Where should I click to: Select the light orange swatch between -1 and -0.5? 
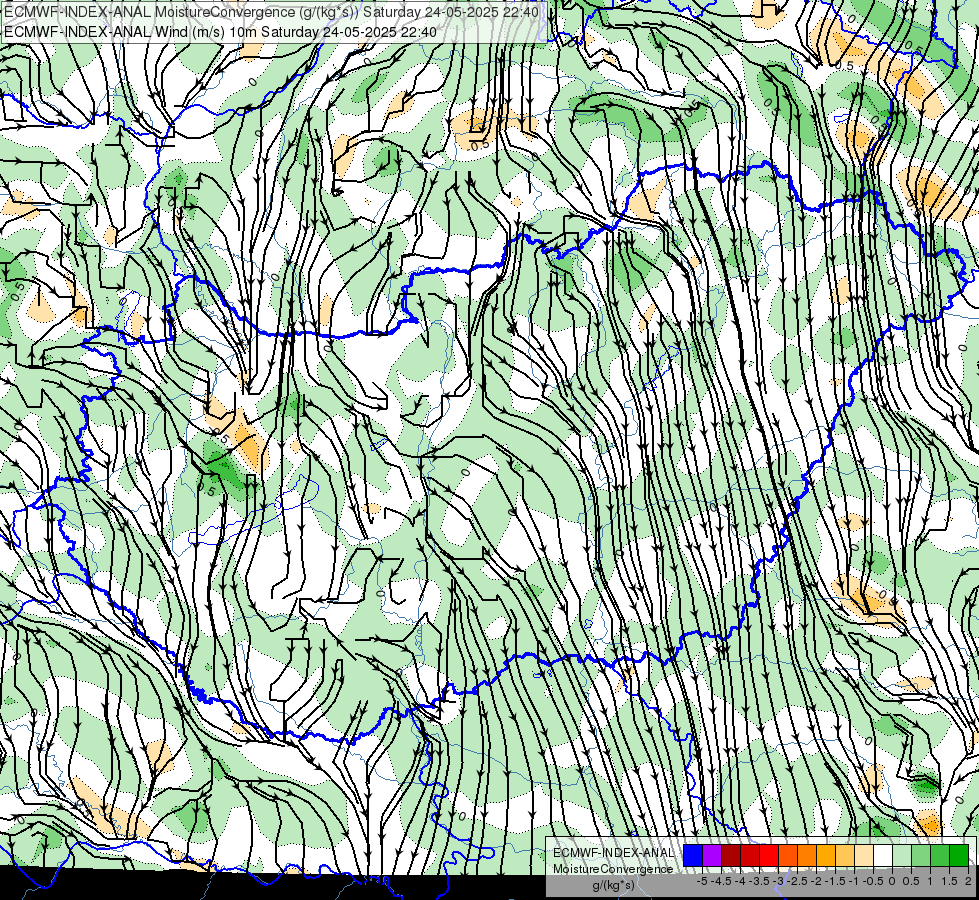point(845,856)
